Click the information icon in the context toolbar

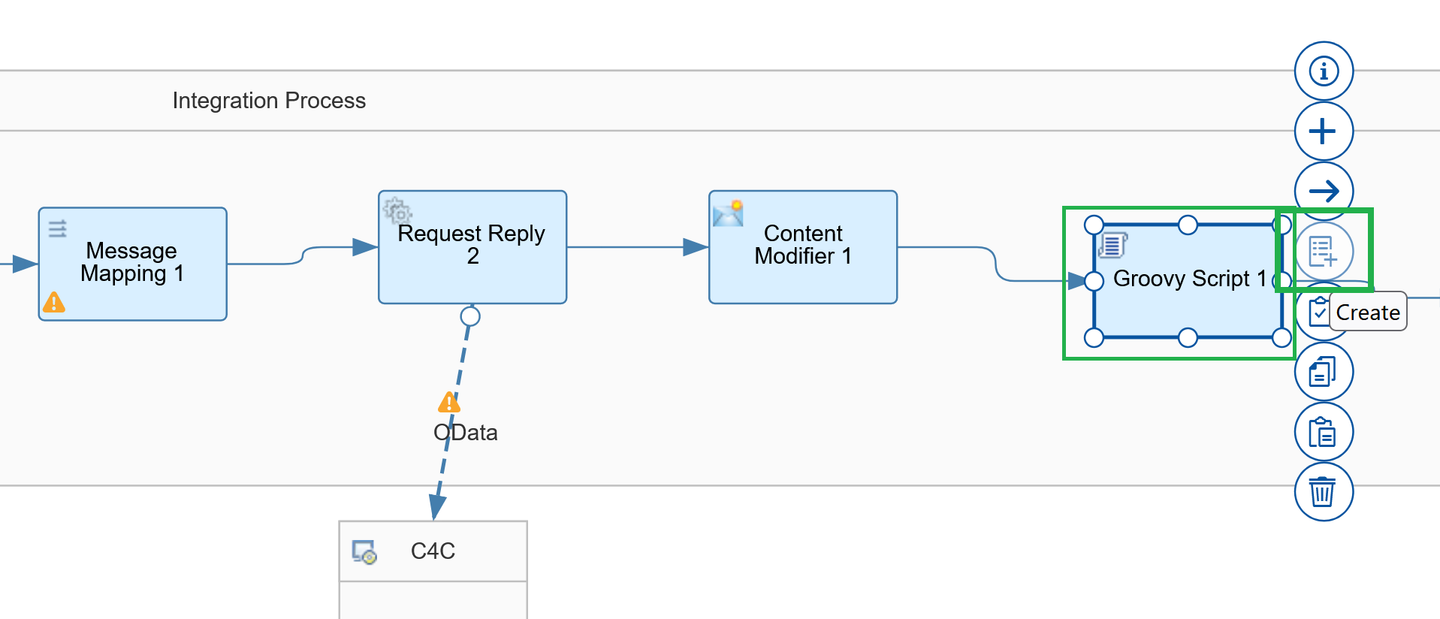pos(1323,71)
